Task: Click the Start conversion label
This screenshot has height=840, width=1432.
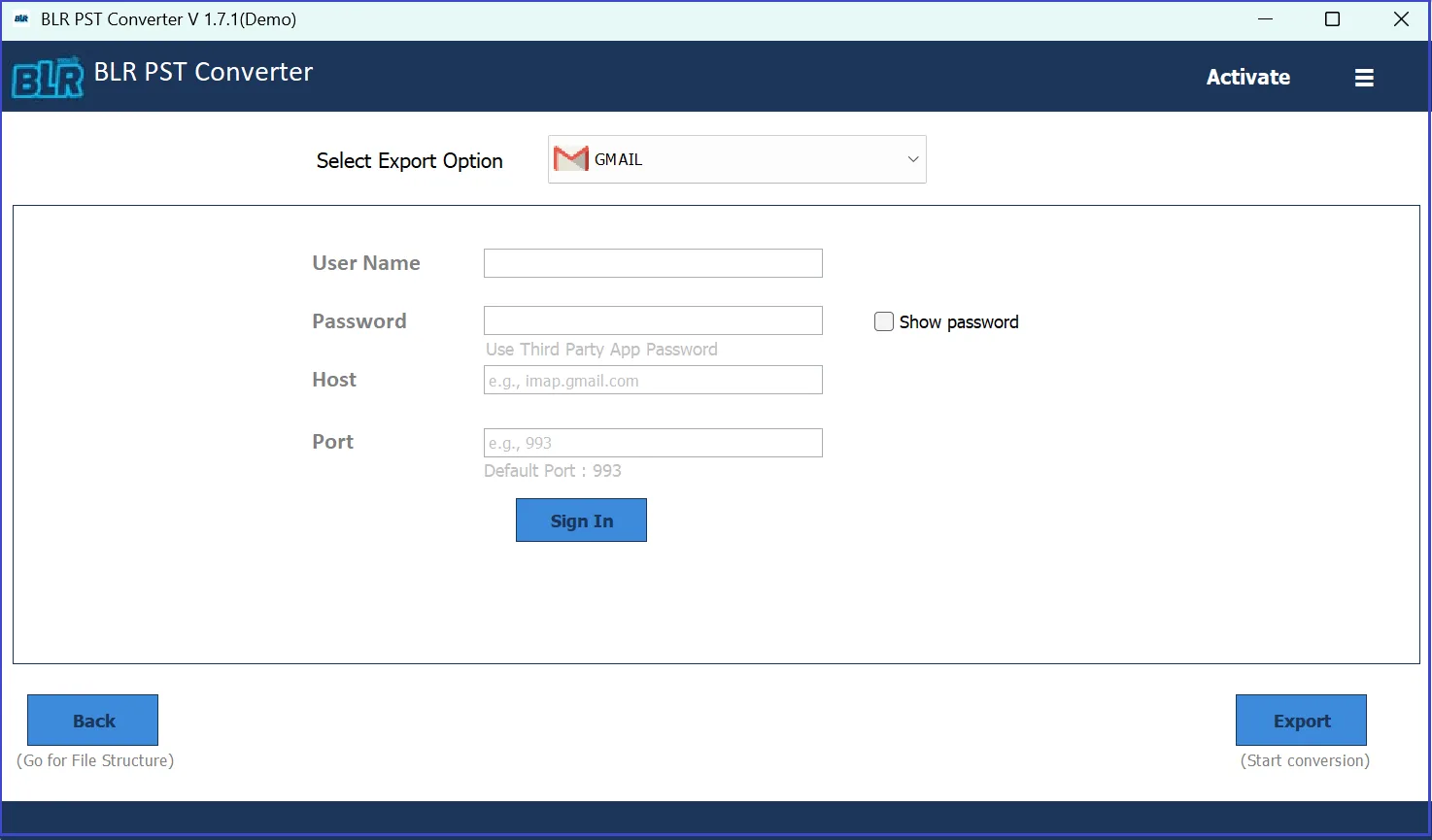Action: (x=1304, y=760)
